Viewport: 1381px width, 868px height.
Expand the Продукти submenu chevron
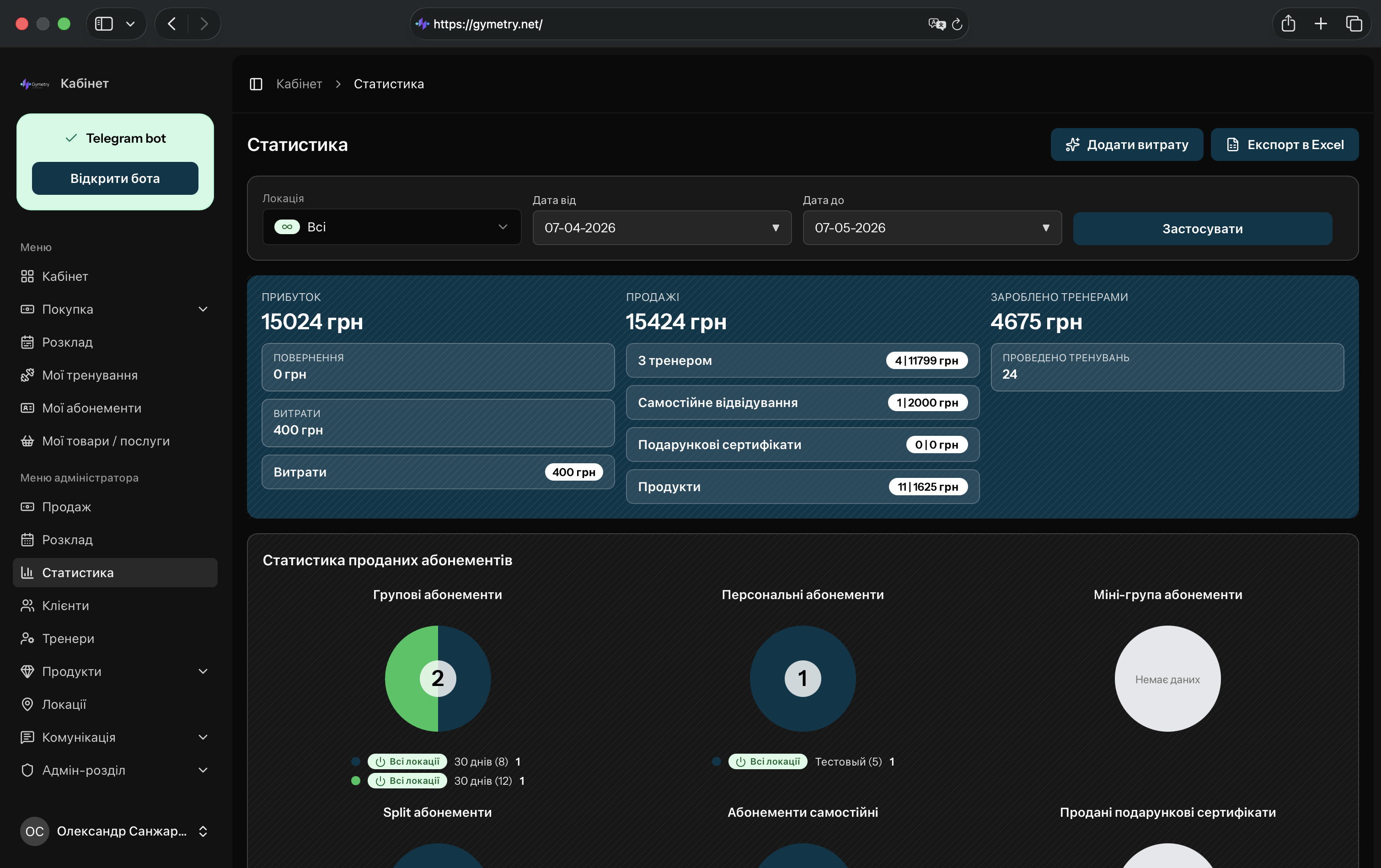203,671
